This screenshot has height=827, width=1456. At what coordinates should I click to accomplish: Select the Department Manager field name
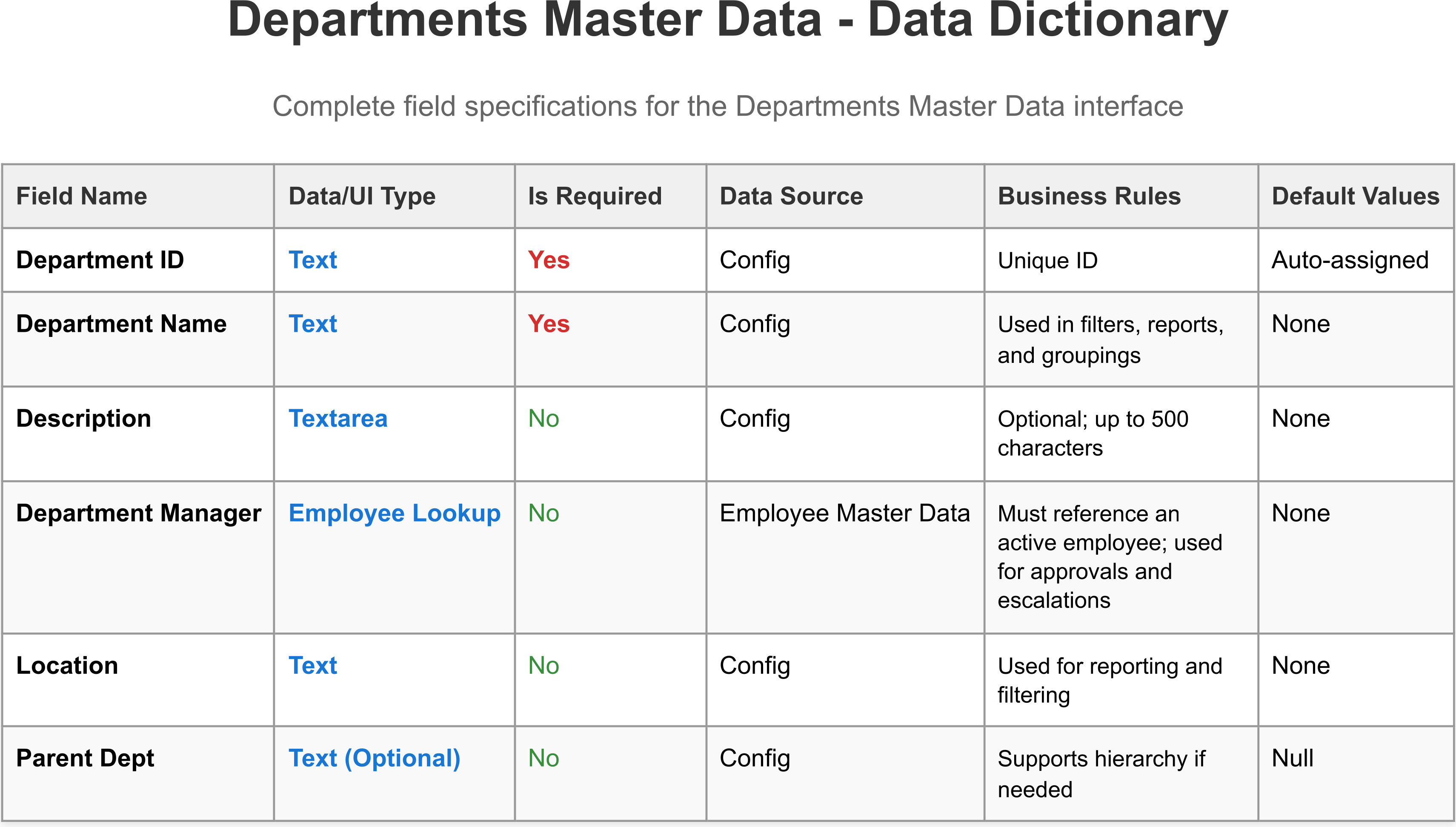point(139,513)
